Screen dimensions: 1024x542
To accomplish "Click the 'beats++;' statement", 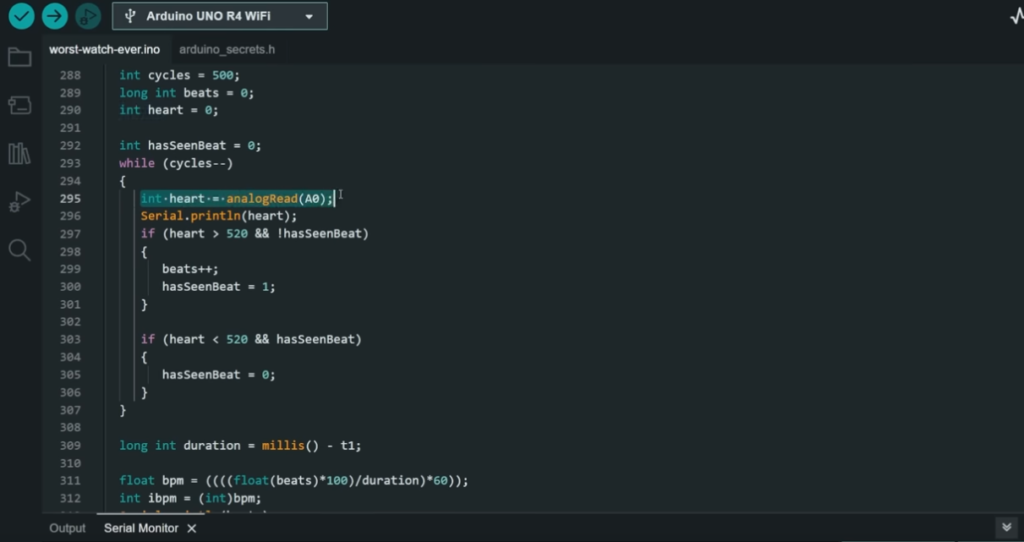I will click(x=190, y=269).
